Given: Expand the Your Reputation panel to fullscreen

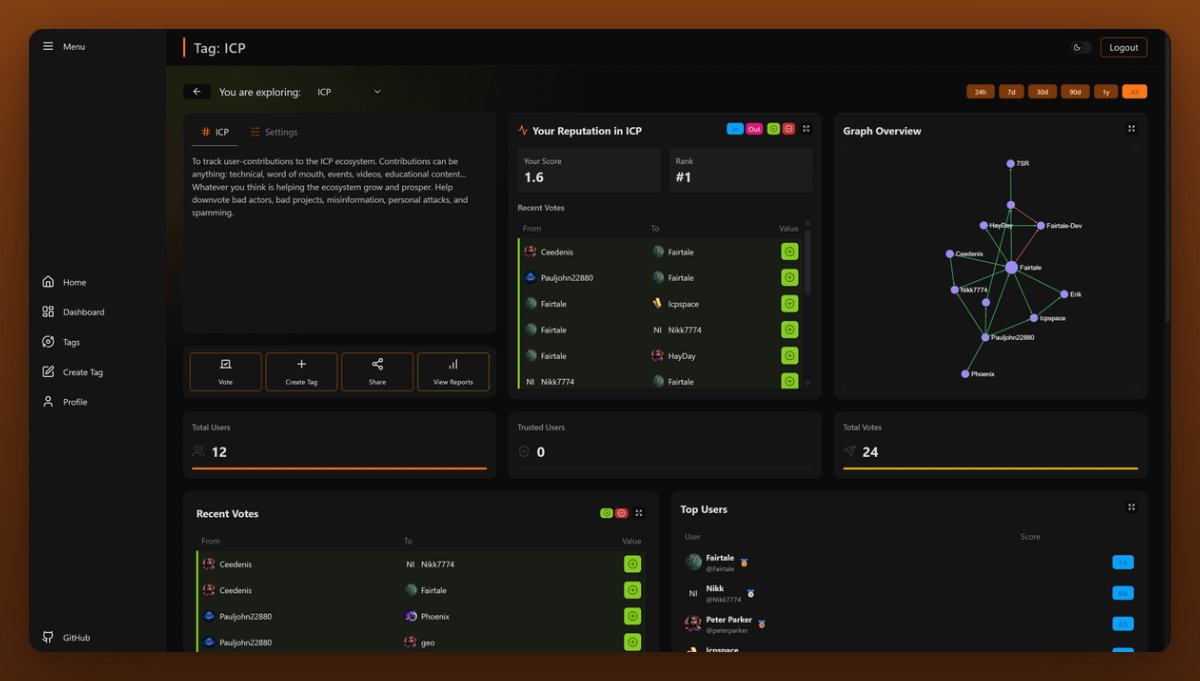Looking at the screenshot, I should coord(806,129).
